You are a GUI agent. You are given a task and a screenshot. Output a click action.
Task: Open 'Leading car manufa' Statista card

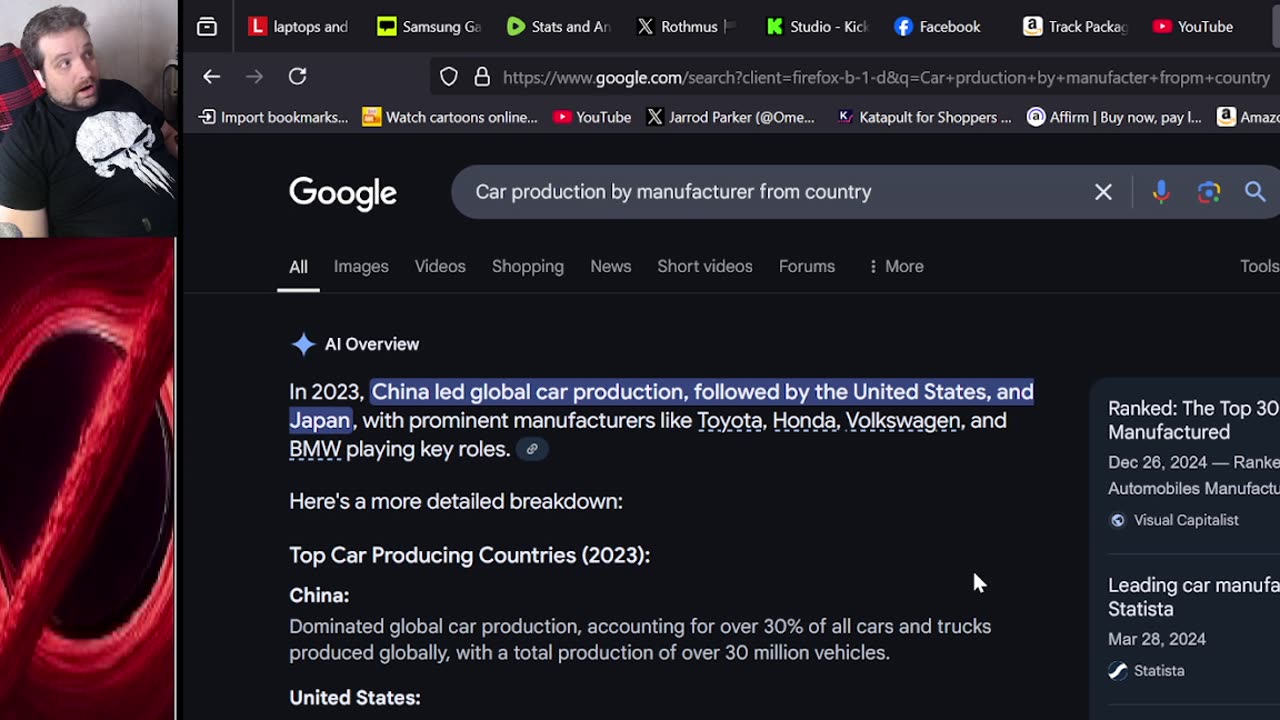[x=1193, y=597]
